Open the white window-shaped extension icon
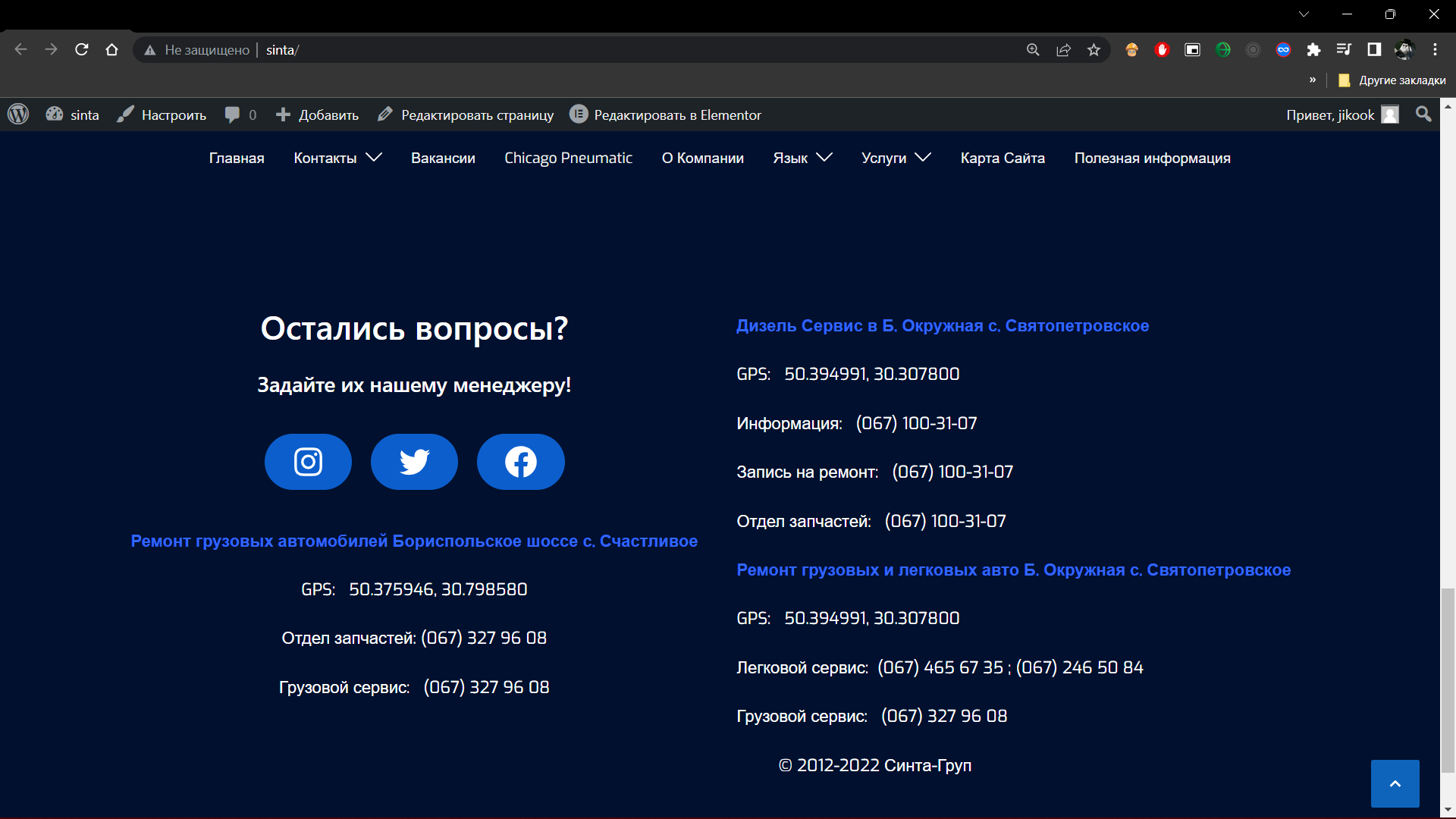Screen dimensions: 1456x819 point(1192,50)
